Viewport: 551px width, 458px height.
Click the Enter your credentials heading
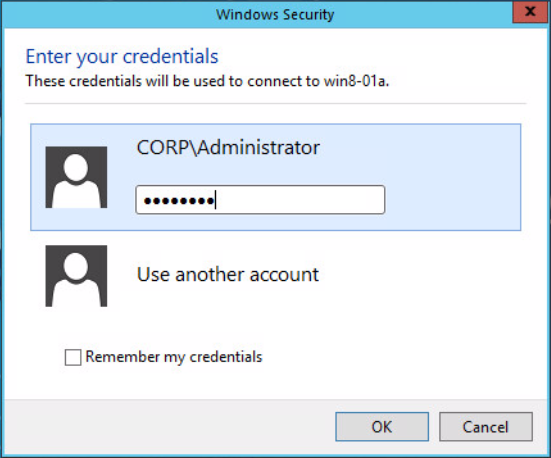[x=122, y=57]
